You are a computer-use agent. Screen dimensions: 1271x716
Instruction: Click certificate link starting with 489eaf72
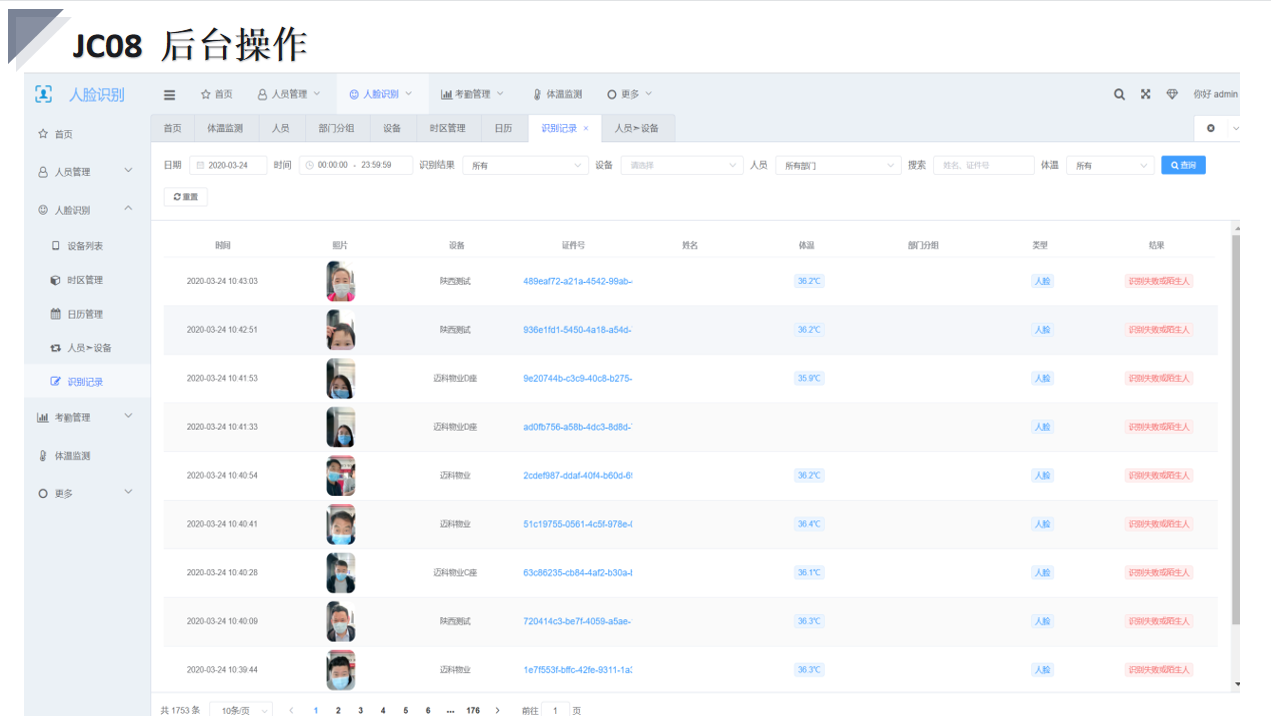pyautogui.click(x=577, y=282)
